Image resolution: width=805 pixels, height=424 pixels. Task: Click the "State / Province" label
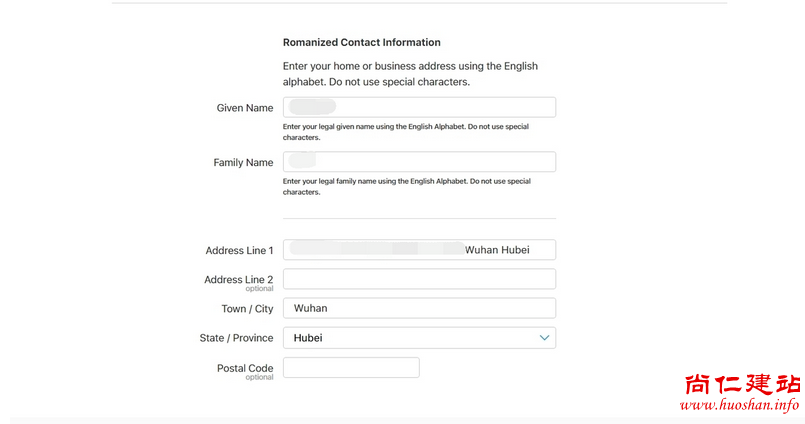(x=236, y=338)
